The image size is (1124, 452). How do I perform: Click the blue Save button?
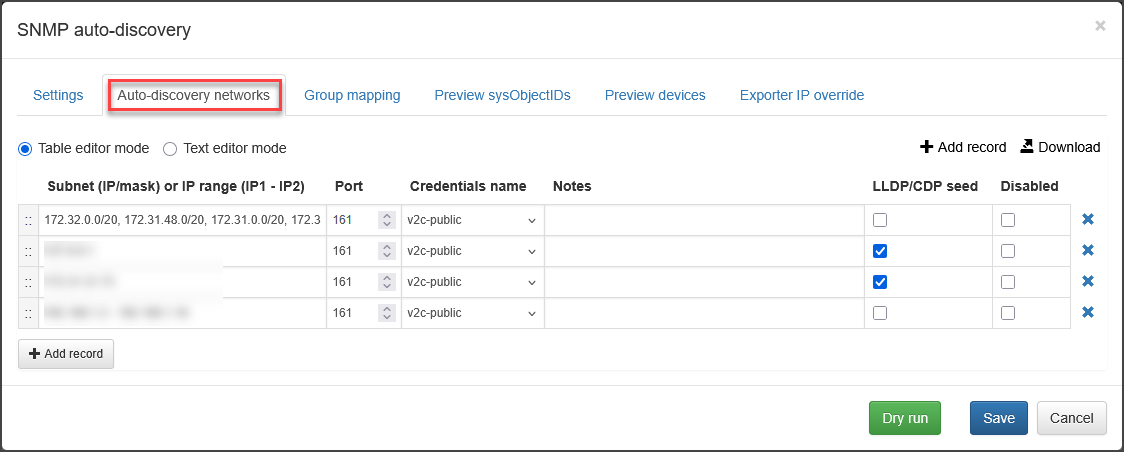pyautogui.click(x=998, y=418)
